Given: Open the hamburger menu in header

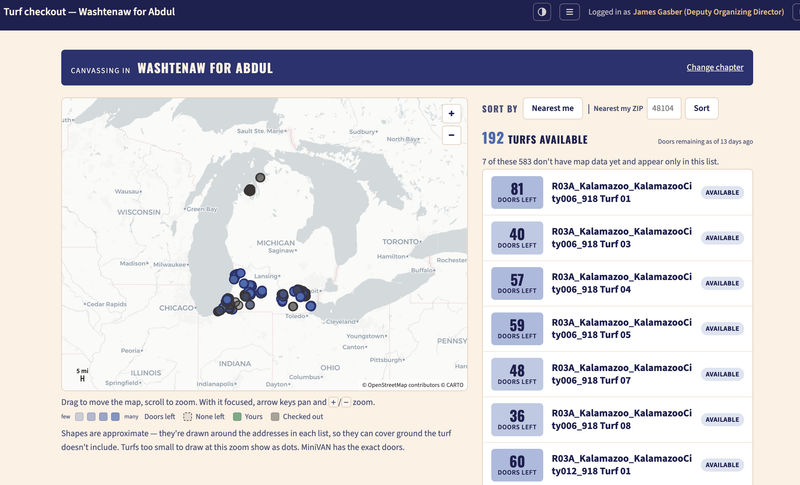Looking at the screenshot, I should click(569, 12).
